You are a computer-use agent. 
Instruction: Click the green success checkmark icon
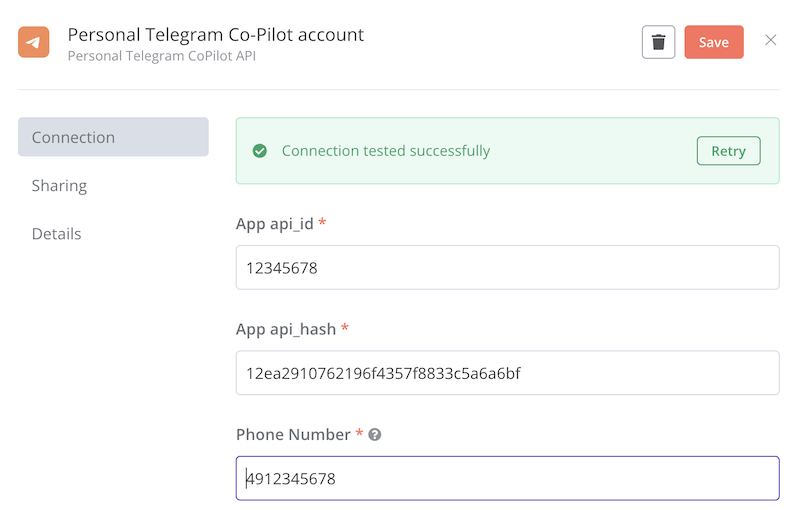260,151
